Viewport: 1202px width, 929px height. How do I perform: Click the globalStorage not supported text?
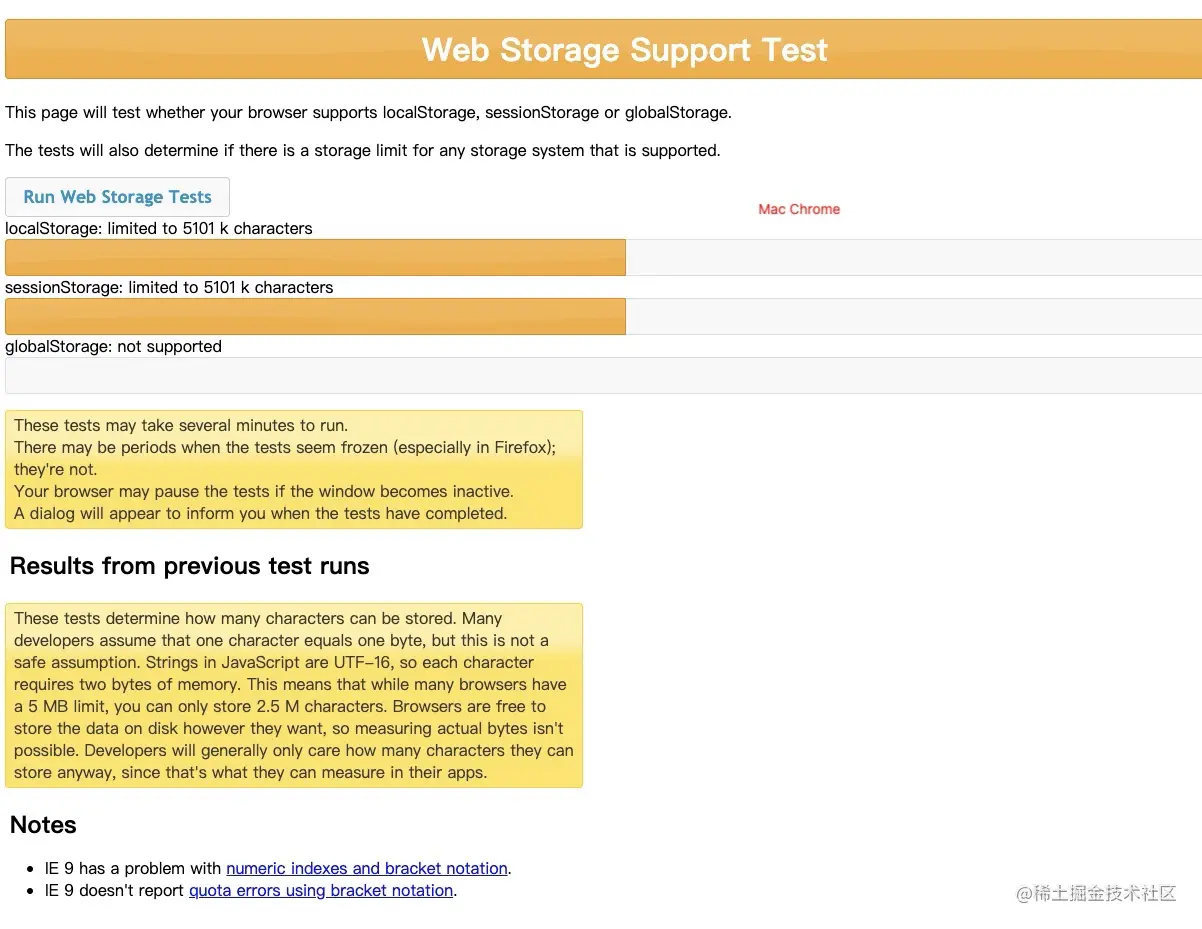pyautogui.click(x=113, y=346)
